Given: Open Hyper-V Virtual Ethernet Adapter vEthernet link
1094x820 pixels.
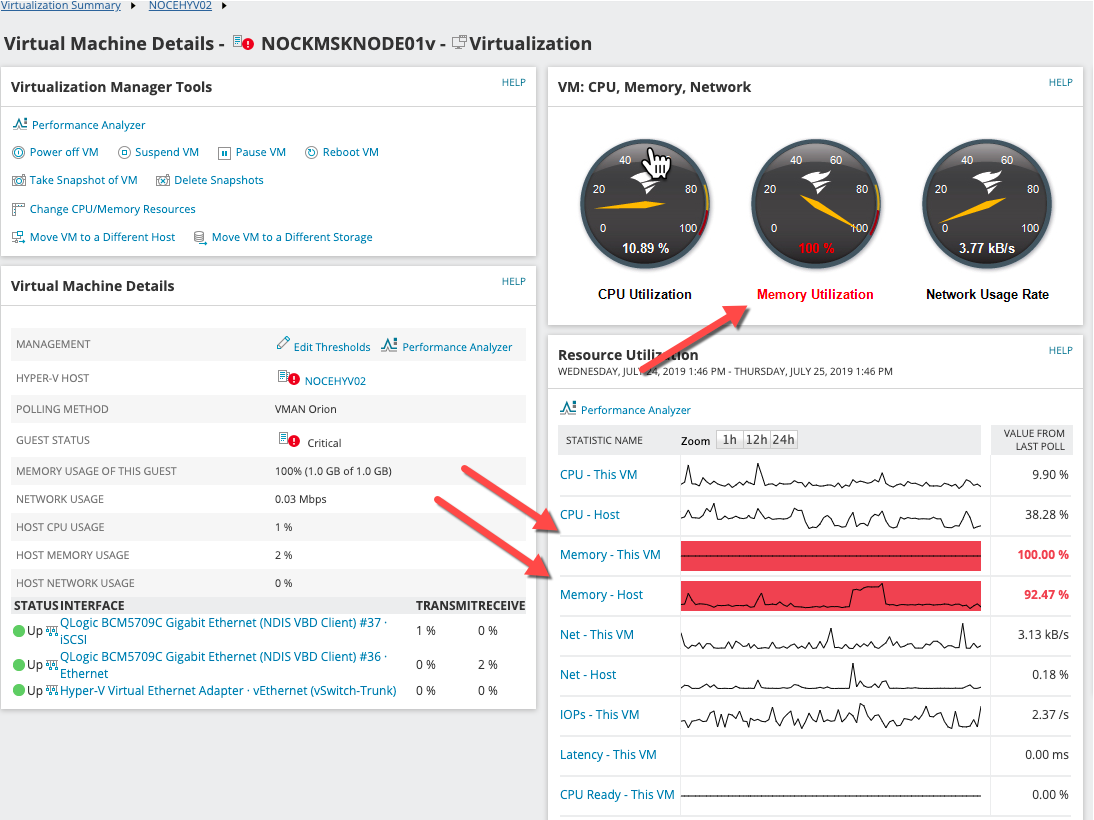Looking at the screenshot, I should 228,690.
